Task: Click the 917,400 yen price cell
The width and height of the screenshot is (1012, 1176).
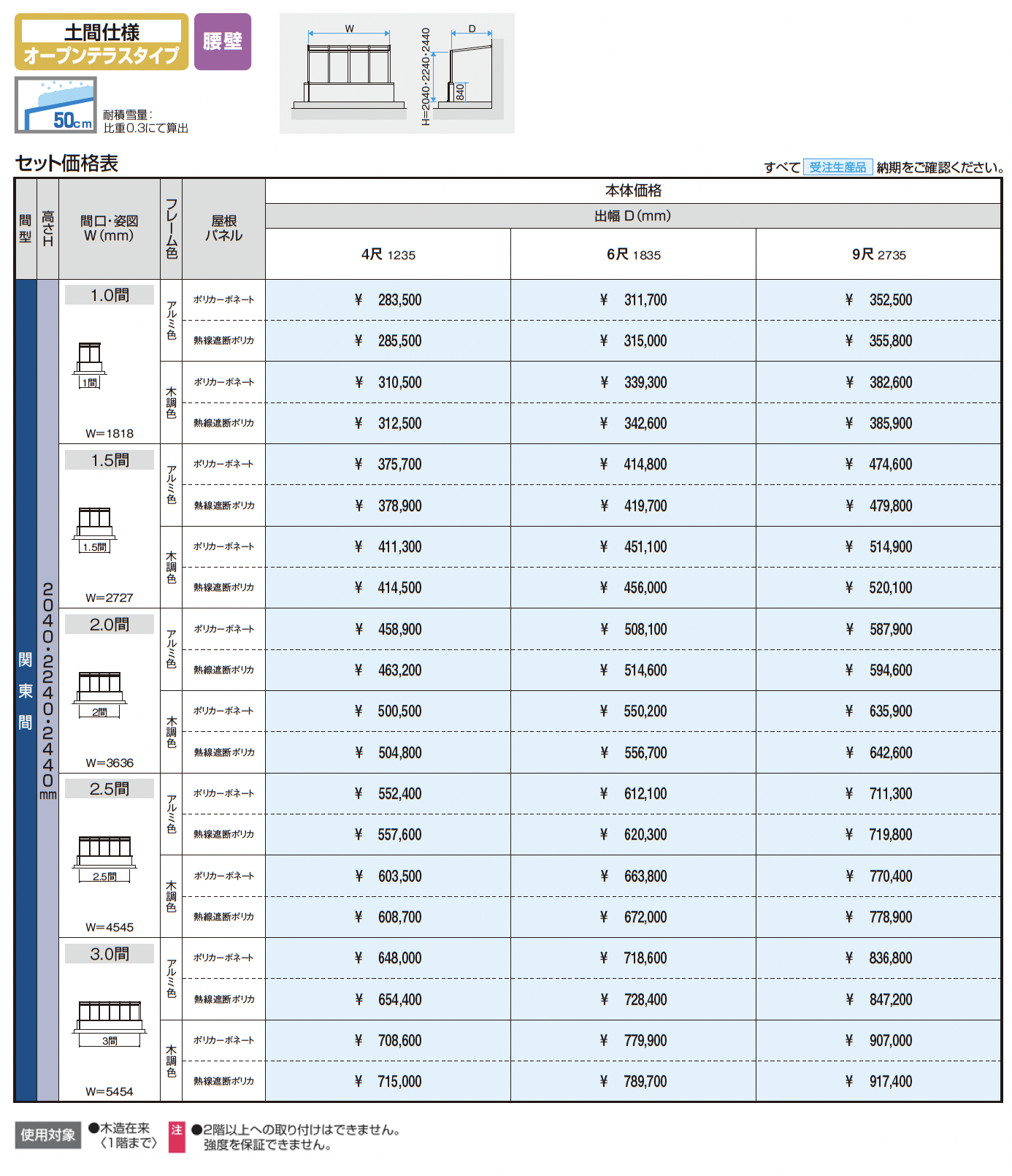Action: pyautogui.click(x=878, y=1081)
